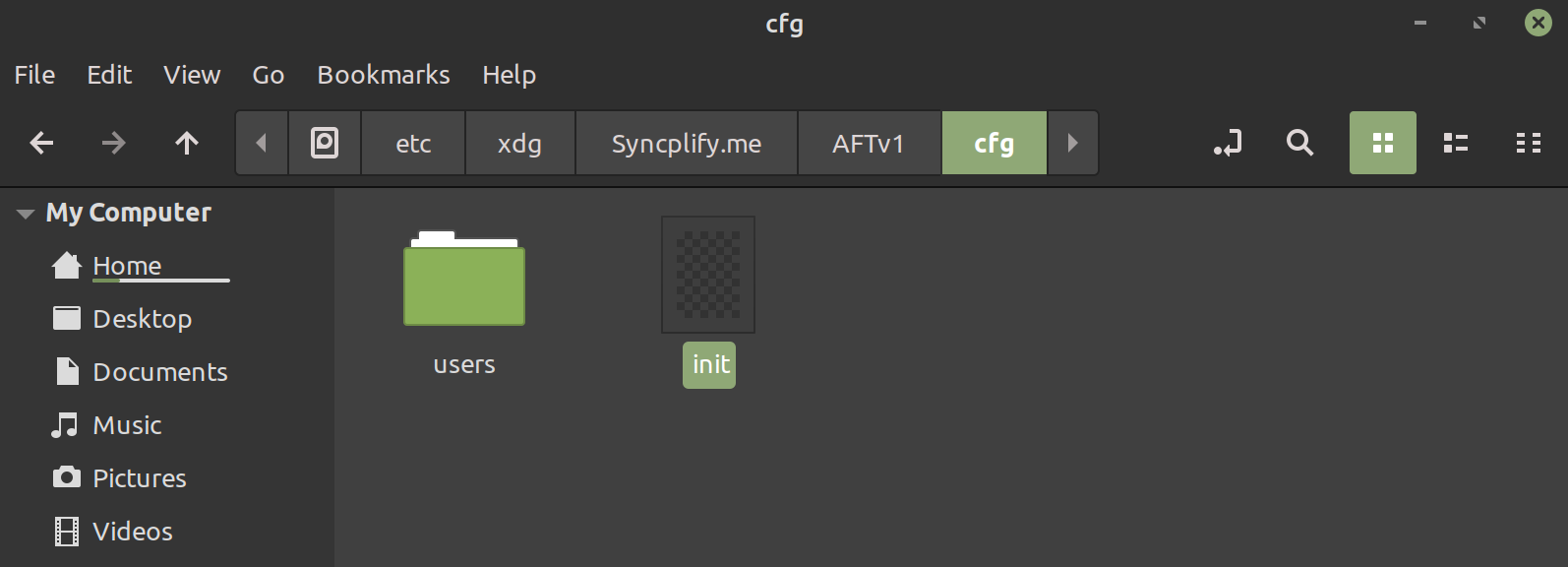
Task: Select the init file thumbnail
Action: click(708, 275)
